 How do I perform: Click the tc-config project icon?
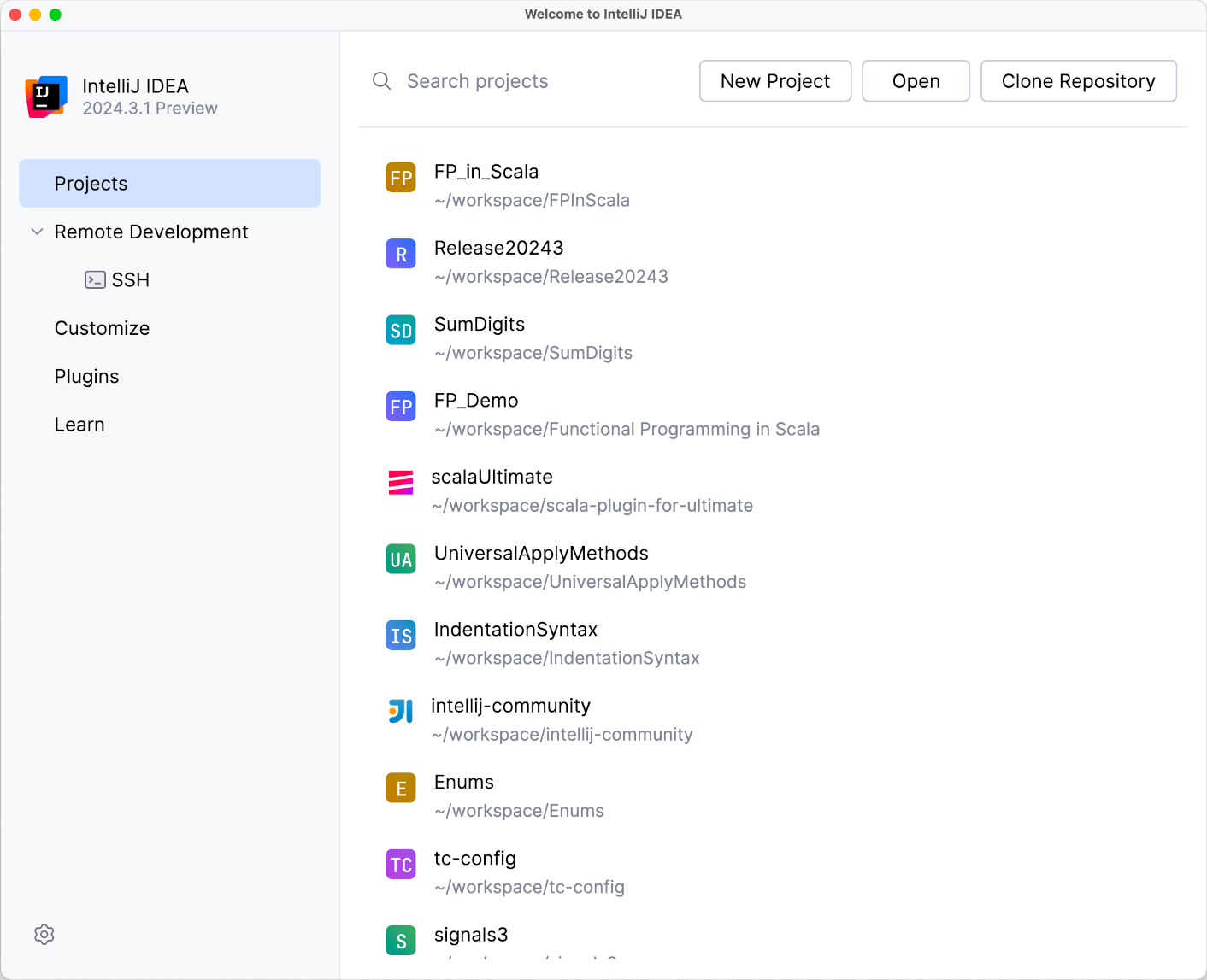click(400, 864)
